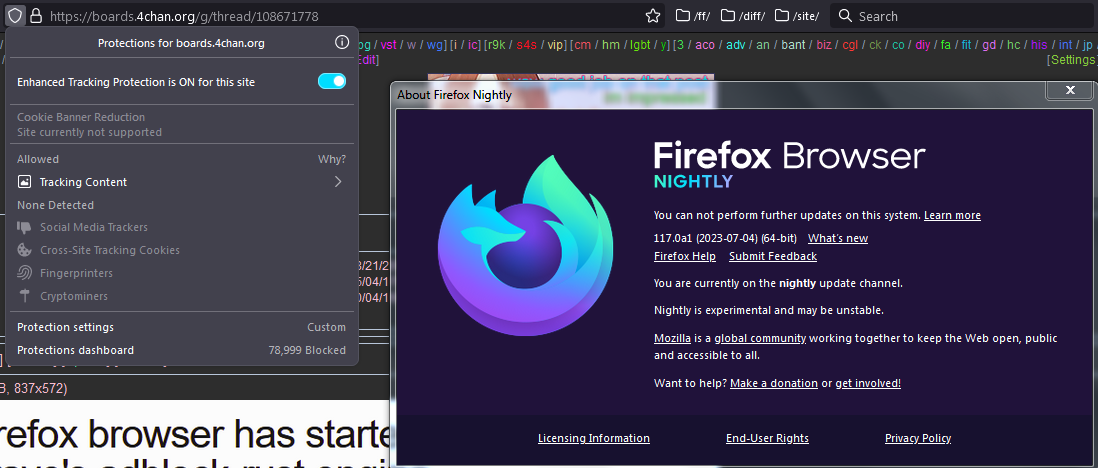The height and width of the screenshot is (468, 1098).
Task: Open Licensing Information
Action: coord(594,439)
